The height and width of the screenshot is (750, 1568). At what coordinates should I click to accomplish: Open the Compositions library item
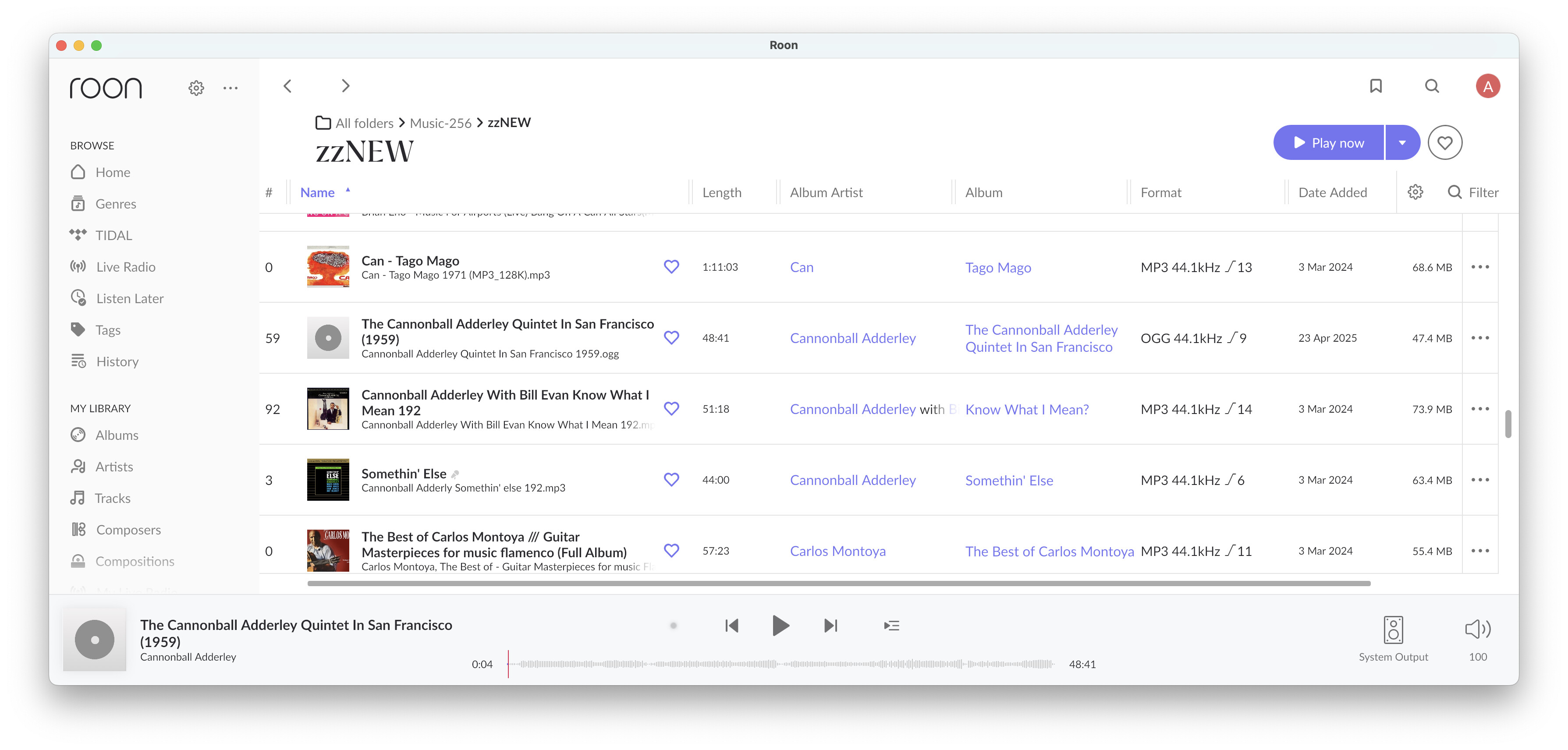point(122,562)
